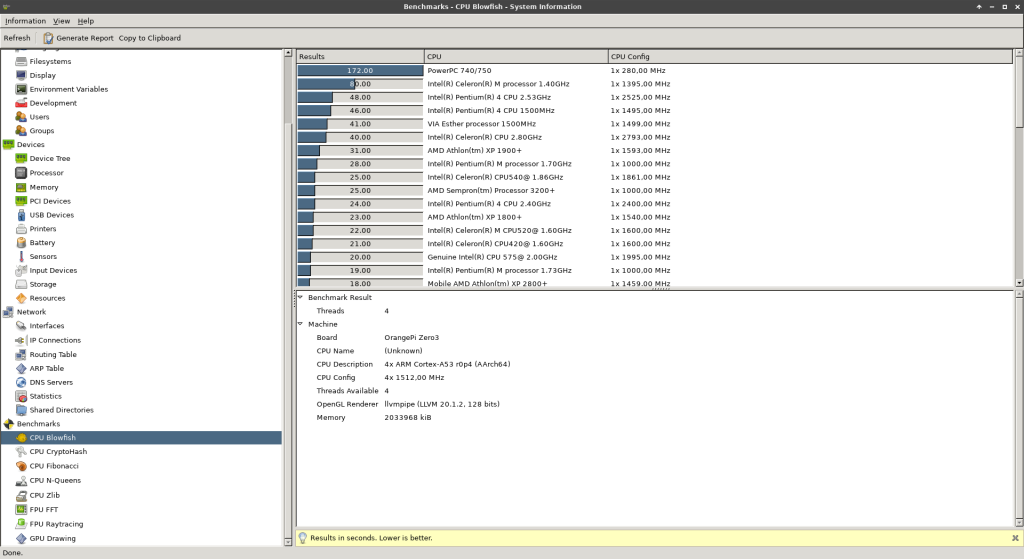Select the Routing Table network icon
Screen dimensions: 1024x559
tap(22, 354)
